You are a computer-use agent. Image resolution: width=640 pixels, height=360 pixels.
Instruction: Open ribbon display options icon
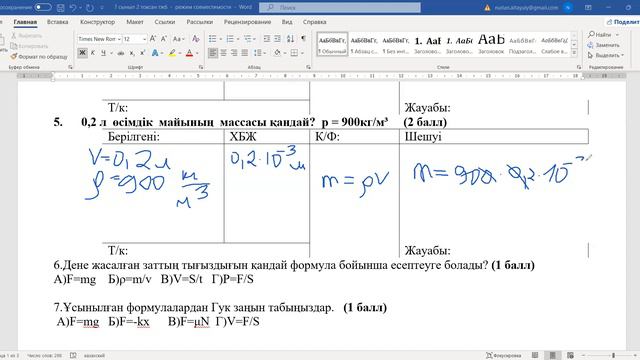tap(588, 7)
